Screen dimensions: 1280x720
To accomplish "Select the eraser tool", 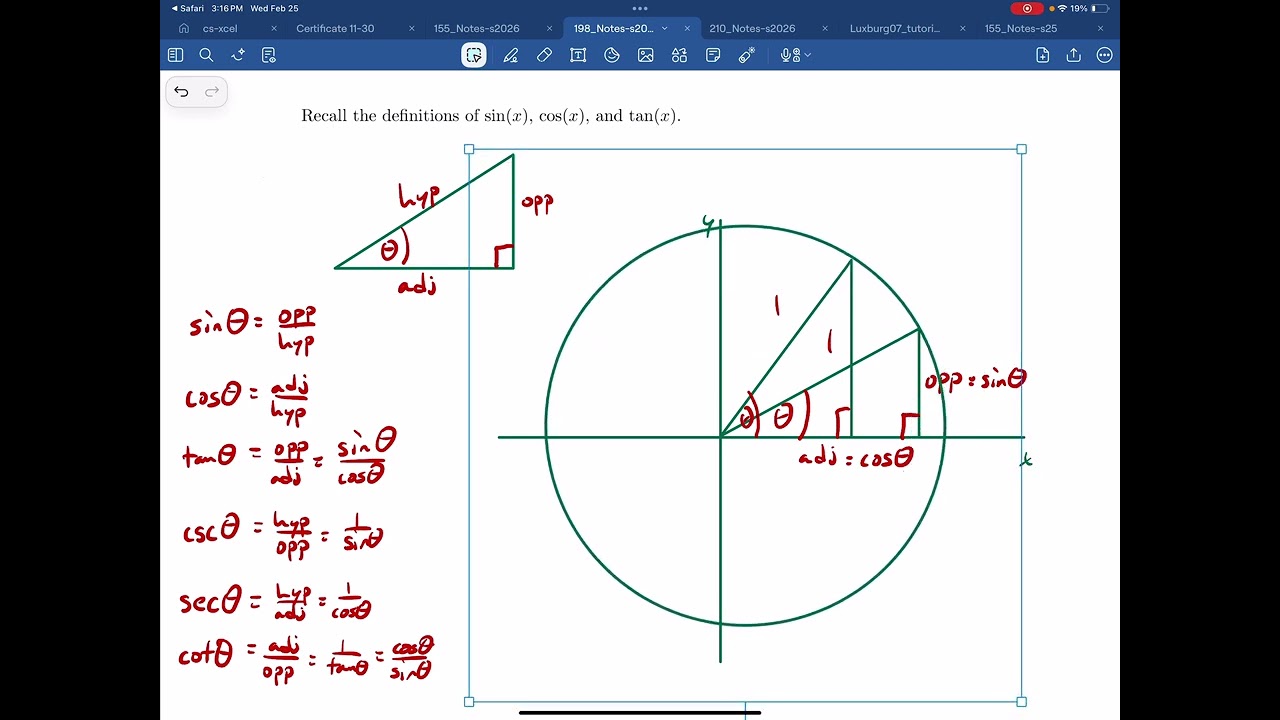I will pos(544,55).
